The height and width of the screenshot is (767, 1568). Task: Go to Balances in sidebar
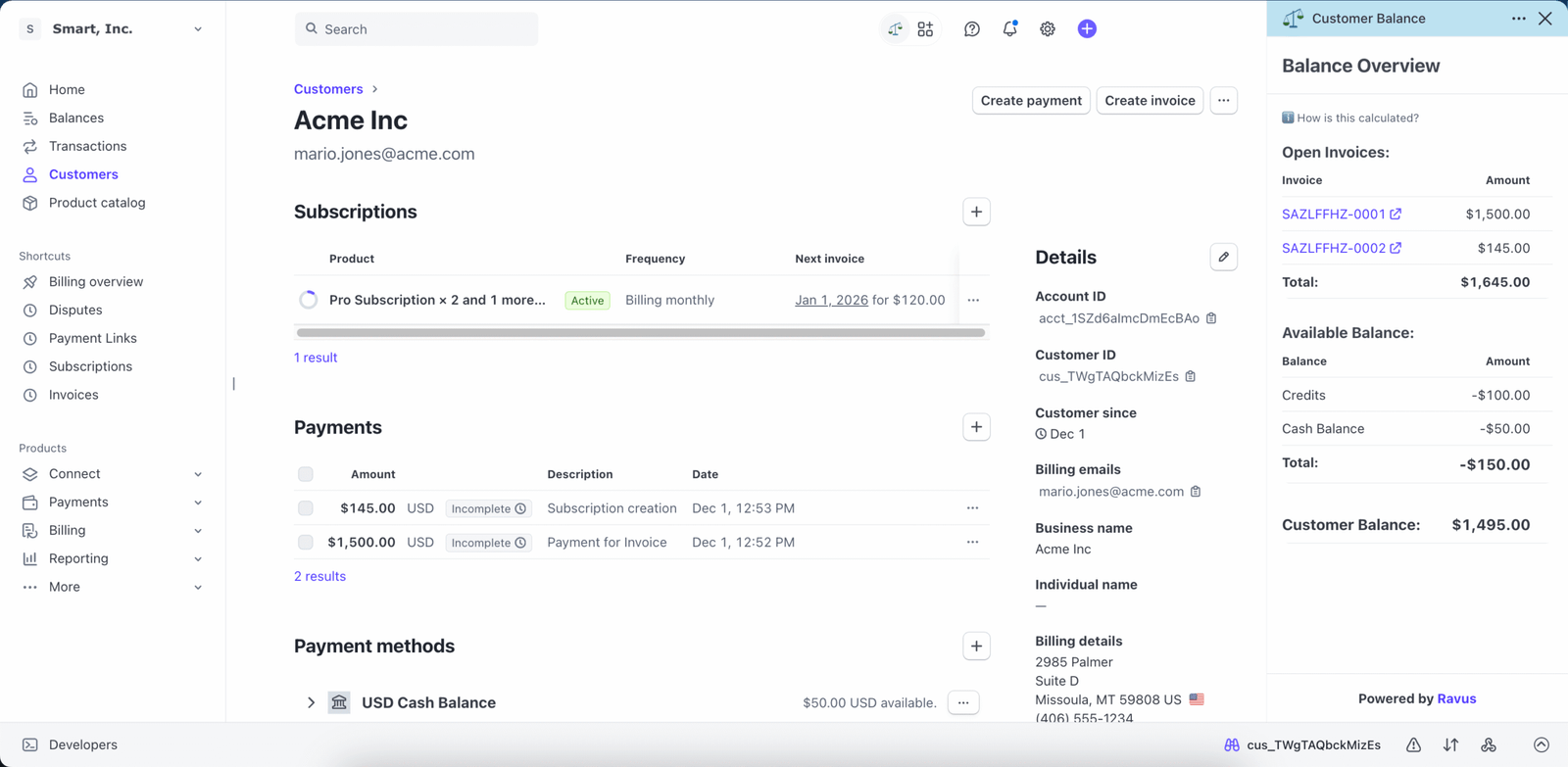click(x=75, y=118)
